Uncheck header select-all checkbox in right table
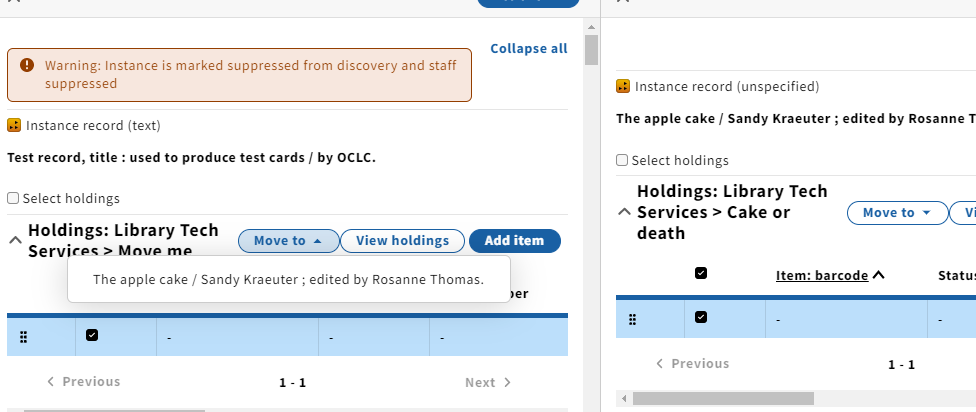Screen dimensions: 976x412 (x=701, y=273)
